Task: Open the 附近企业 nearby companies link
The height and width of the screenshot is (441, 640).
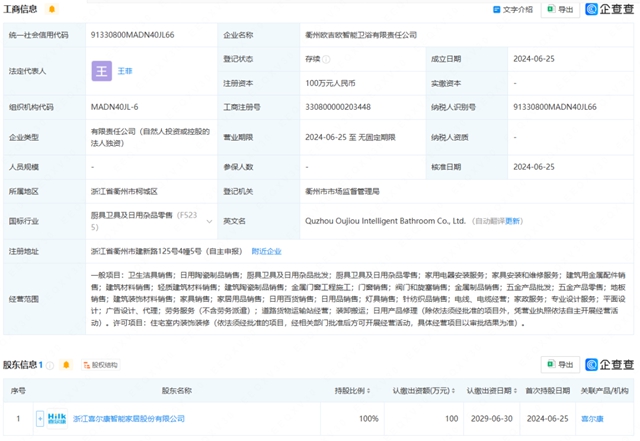Action: pyautogui.click(x=267, y=252)
